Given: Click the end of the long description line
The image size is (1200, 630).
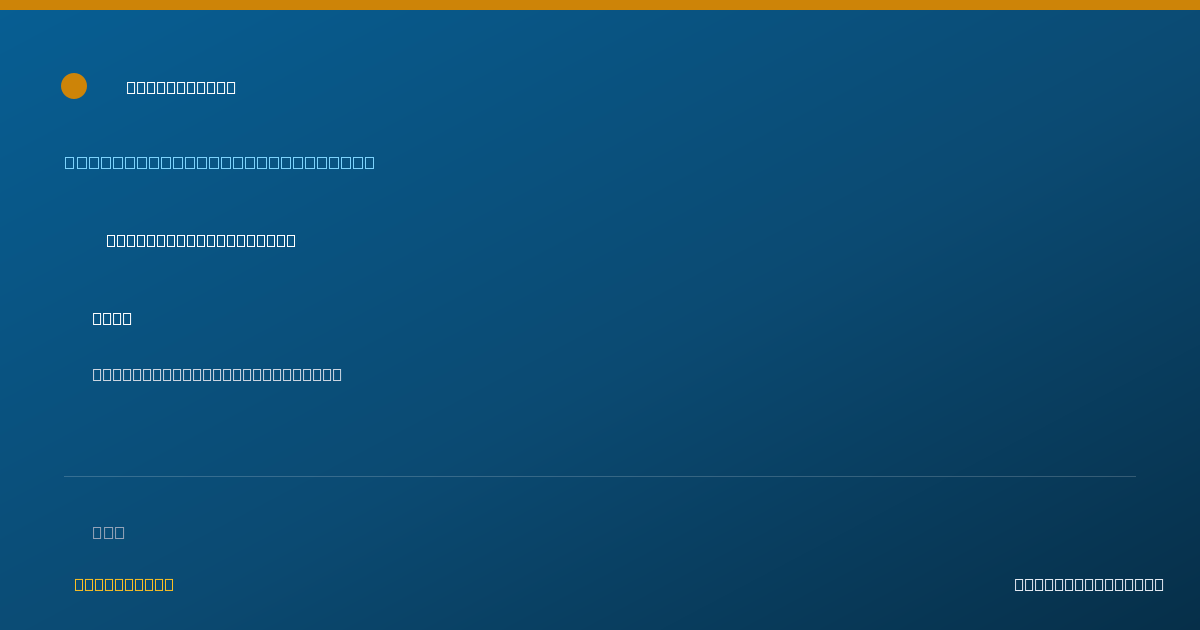Looking at the screenshot, I should pos(337,374).
